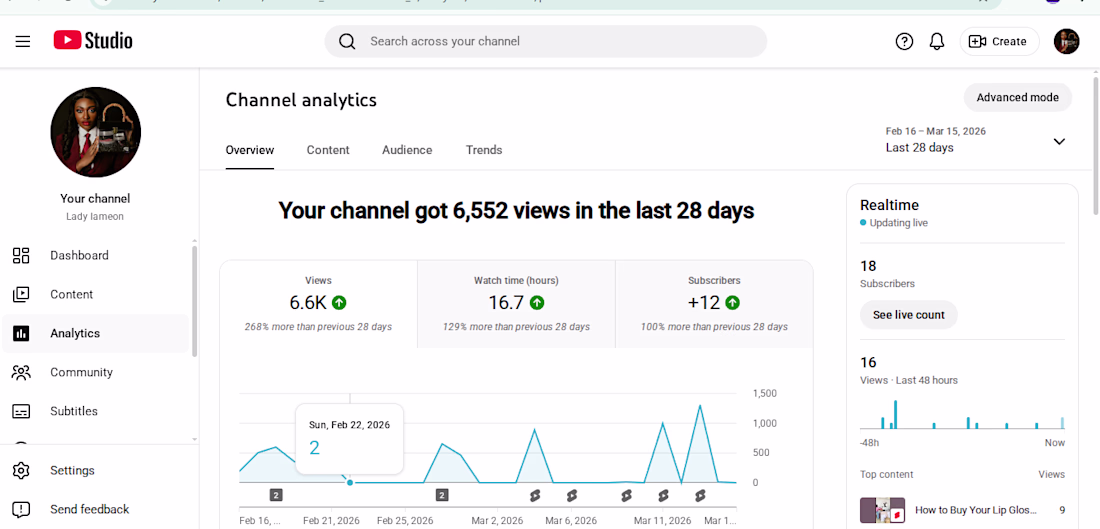This screenshot has width=1100, height=529.
Task: Click the Channel analytics heading
Action: coord(301,100)
